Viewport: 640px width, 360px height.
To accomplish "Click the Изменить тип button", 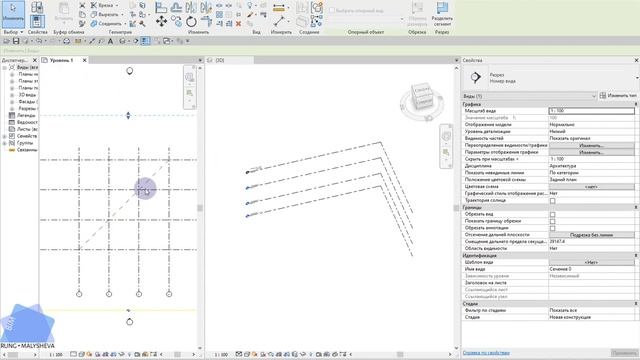I will point(618,96).
